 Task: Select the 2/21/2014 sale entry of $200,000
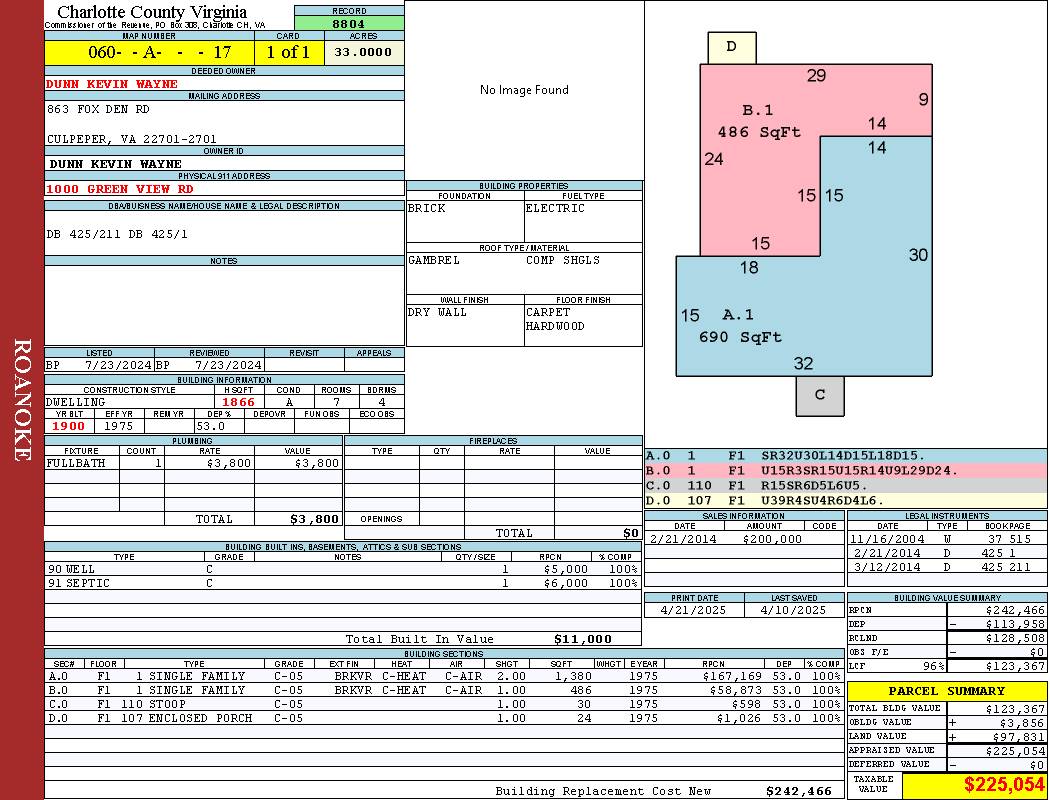(744, 539)
